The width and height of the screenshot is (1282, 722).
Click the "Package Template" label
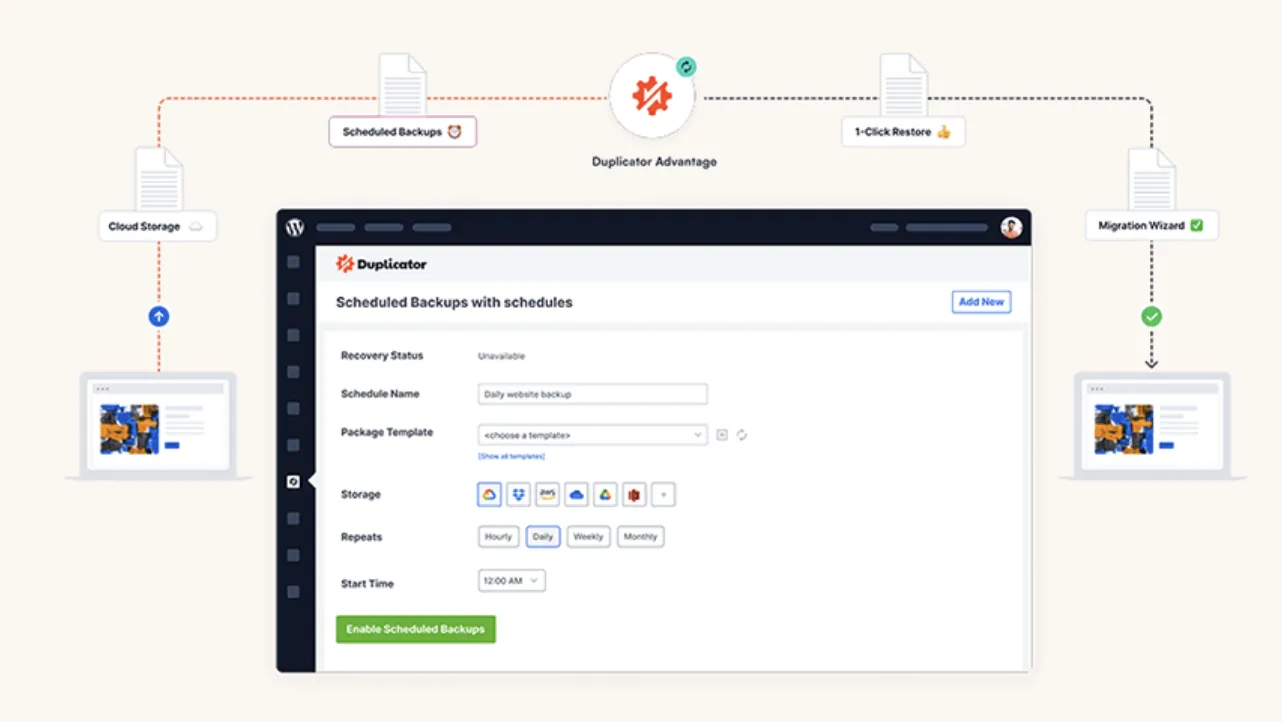point(387,433)
